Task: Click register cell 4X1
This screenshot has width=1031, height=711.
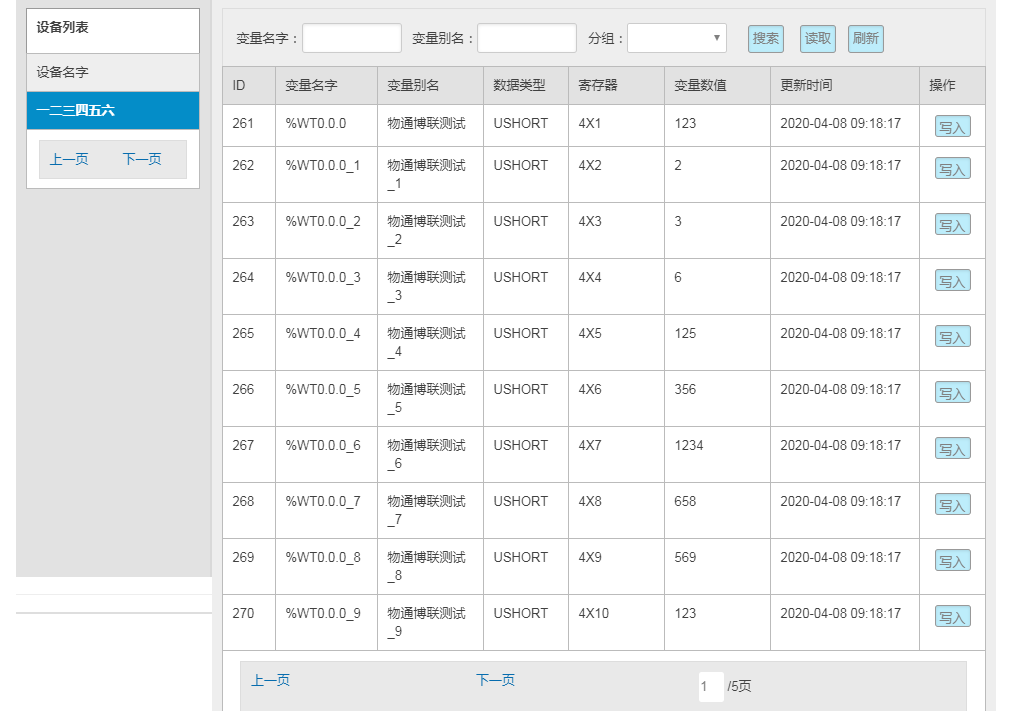Action: 616,126
